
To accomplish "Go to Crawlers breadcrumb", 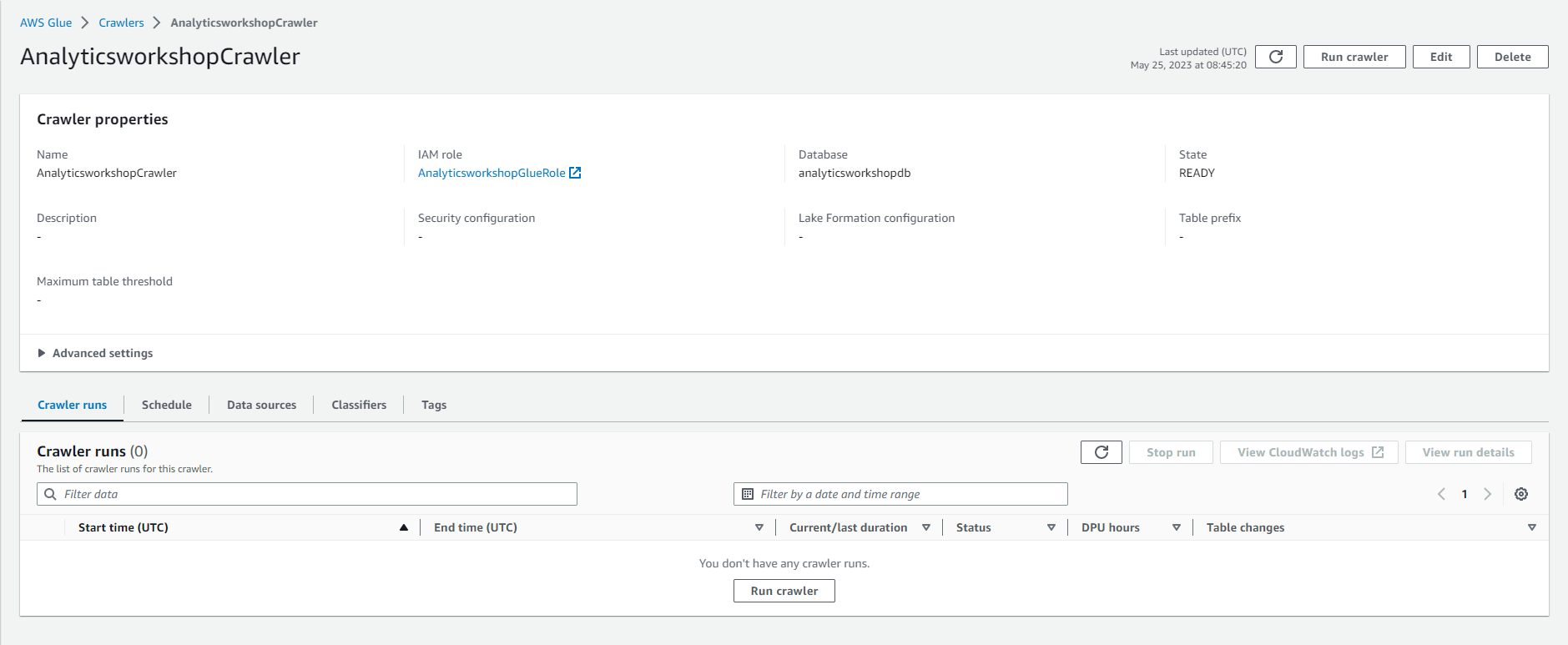I will [121, 23].
